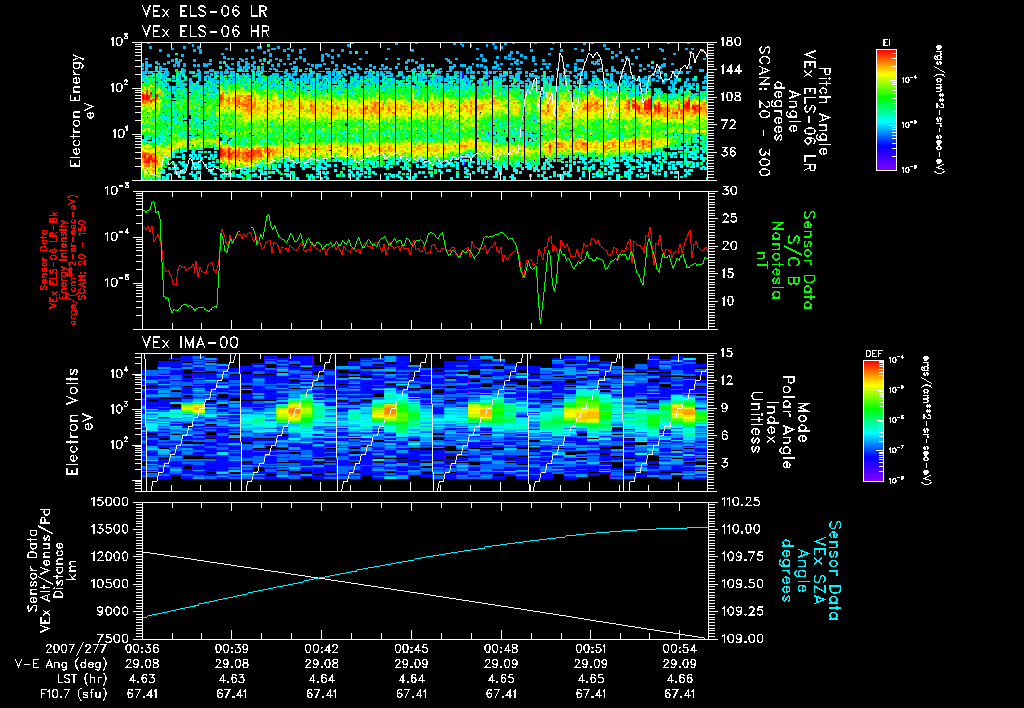The height and width of the screenshot is (708, 1024).
Task: Click the 00:45 time tick label
Action: tap(411, 649)
